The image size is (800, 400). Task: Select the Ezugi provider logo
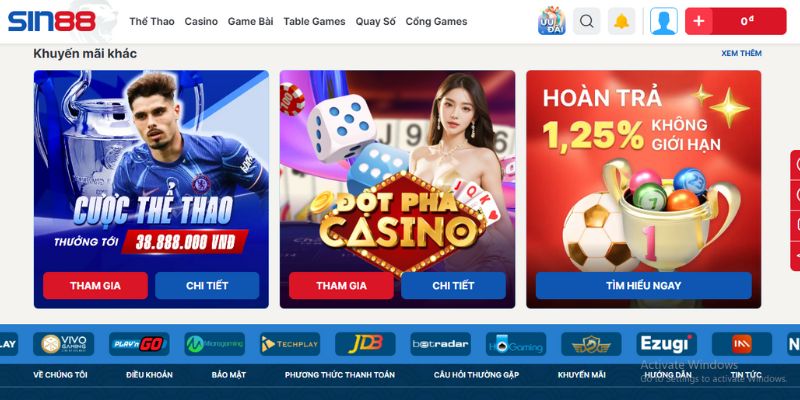click(667, 344)
